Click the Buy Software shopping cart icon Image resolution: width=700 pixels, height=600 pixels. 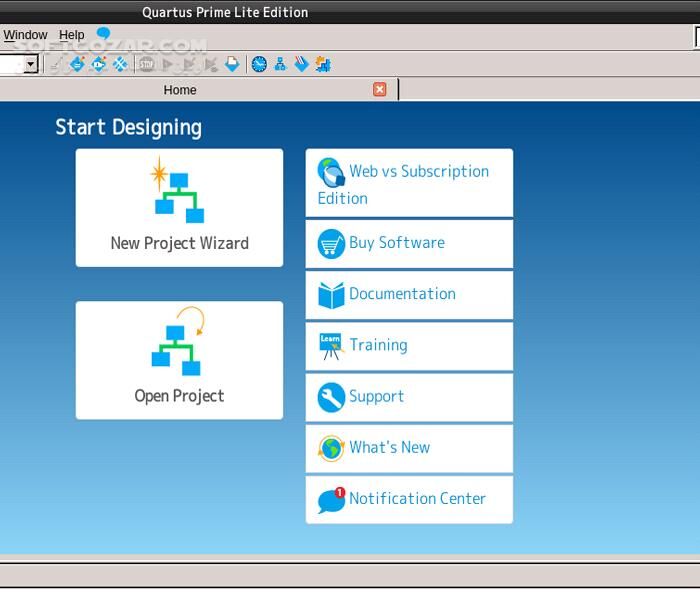[331, 243]
